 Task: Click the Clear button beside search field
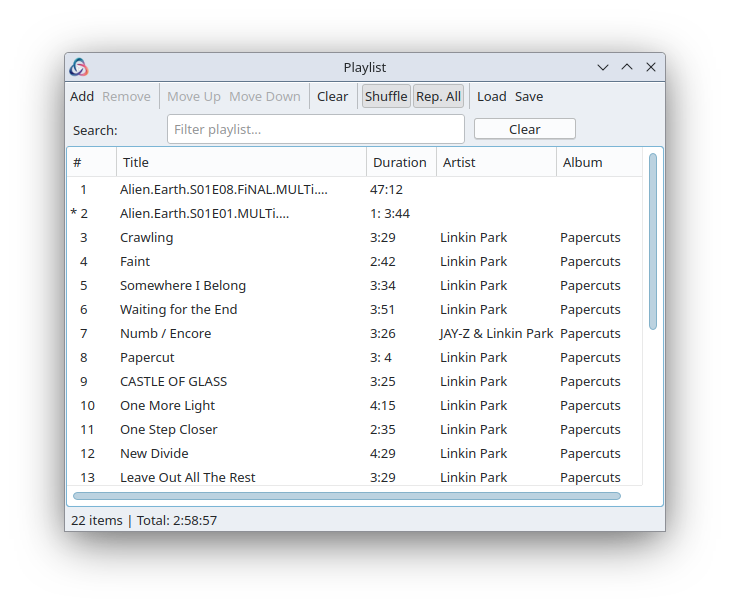pos(525,129)
